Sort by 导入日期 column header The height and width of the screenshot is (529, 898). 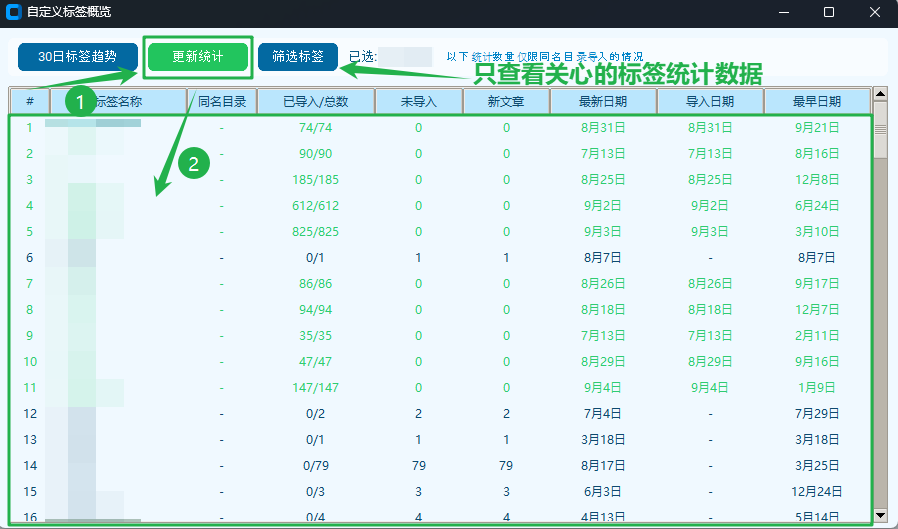pyautogui.click(x=710, y=102)
